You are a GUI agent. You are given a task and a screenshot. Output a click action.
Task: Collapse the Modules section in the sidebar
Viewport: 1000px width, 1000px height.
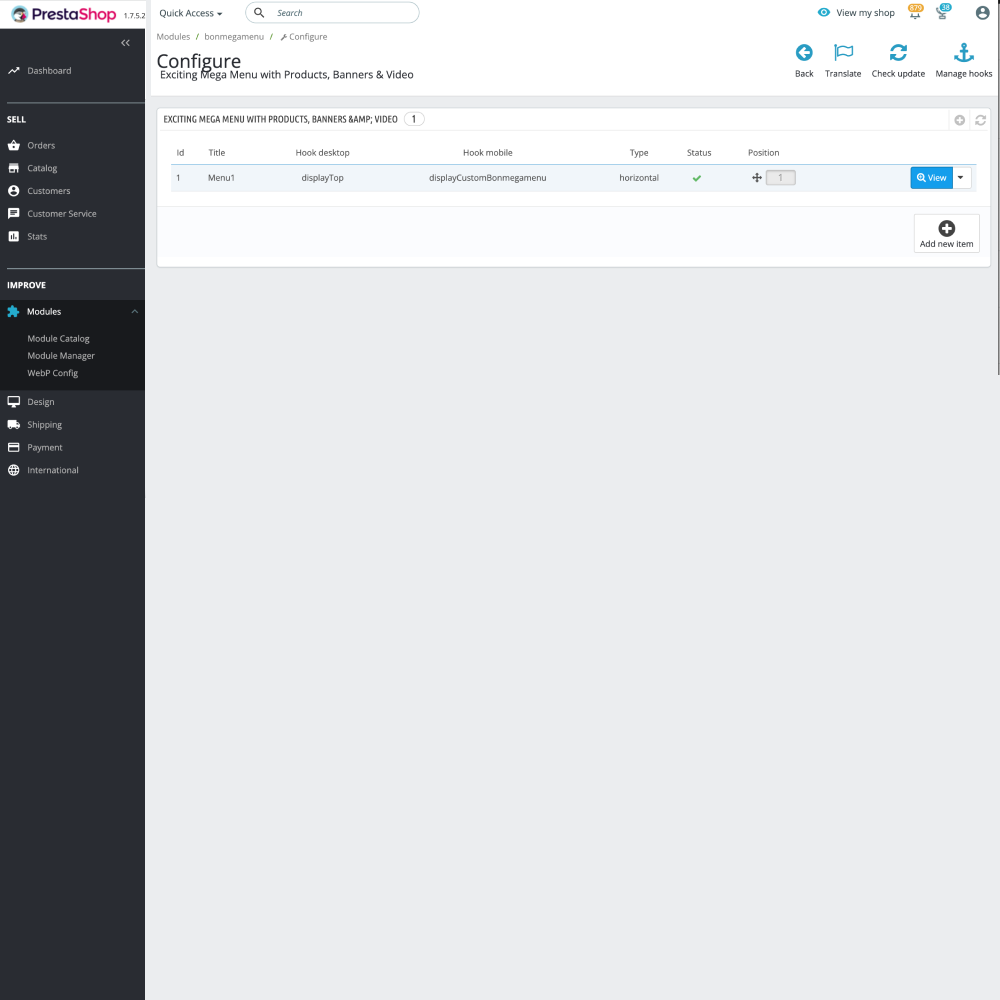[x=134, y=311]
